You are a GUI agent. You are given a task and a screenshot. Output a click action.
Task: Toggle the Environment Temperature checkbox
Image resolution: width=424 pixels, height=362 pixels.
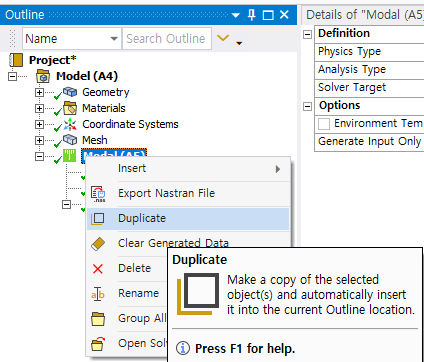click(324, 124)
